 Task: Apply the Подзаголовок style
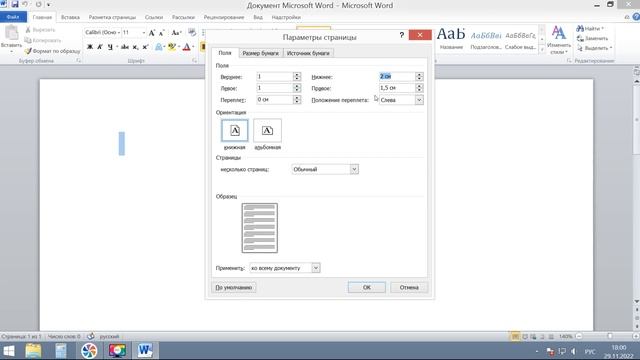coord(485,38)
